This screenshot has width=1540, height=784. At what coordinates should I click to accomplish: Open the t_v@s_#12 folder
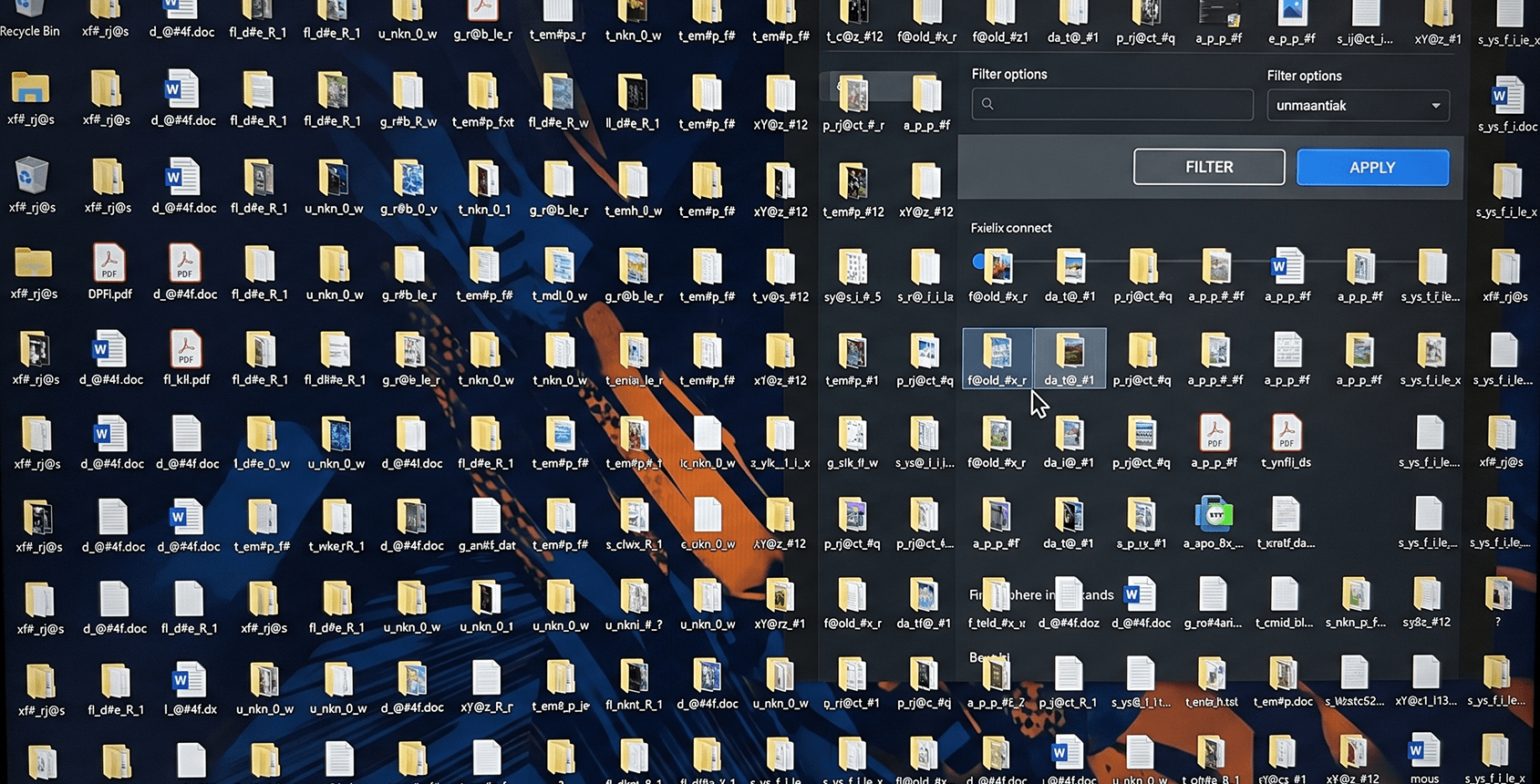(x=780, y=266)
